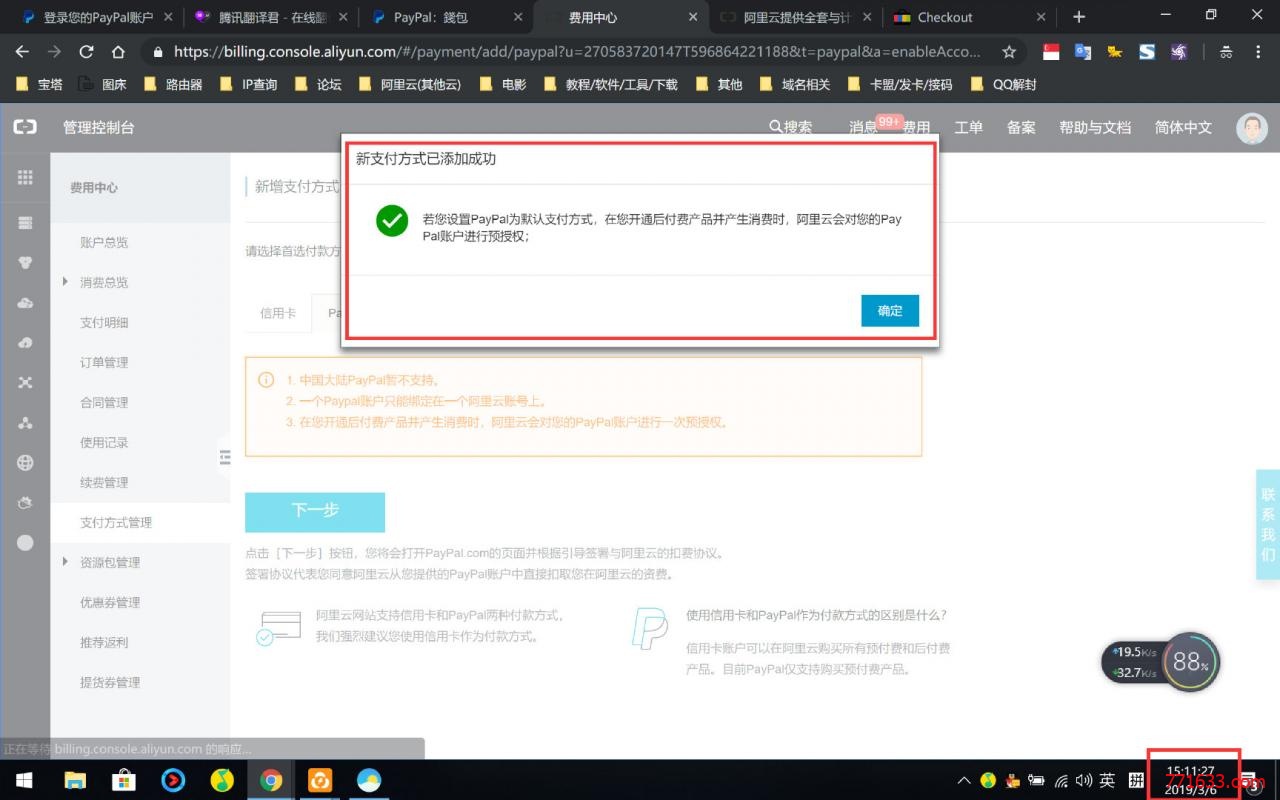Screen dimensions: 1280x800
Task: Open 续费管理 in the sidebar
Action: (104, 483)
